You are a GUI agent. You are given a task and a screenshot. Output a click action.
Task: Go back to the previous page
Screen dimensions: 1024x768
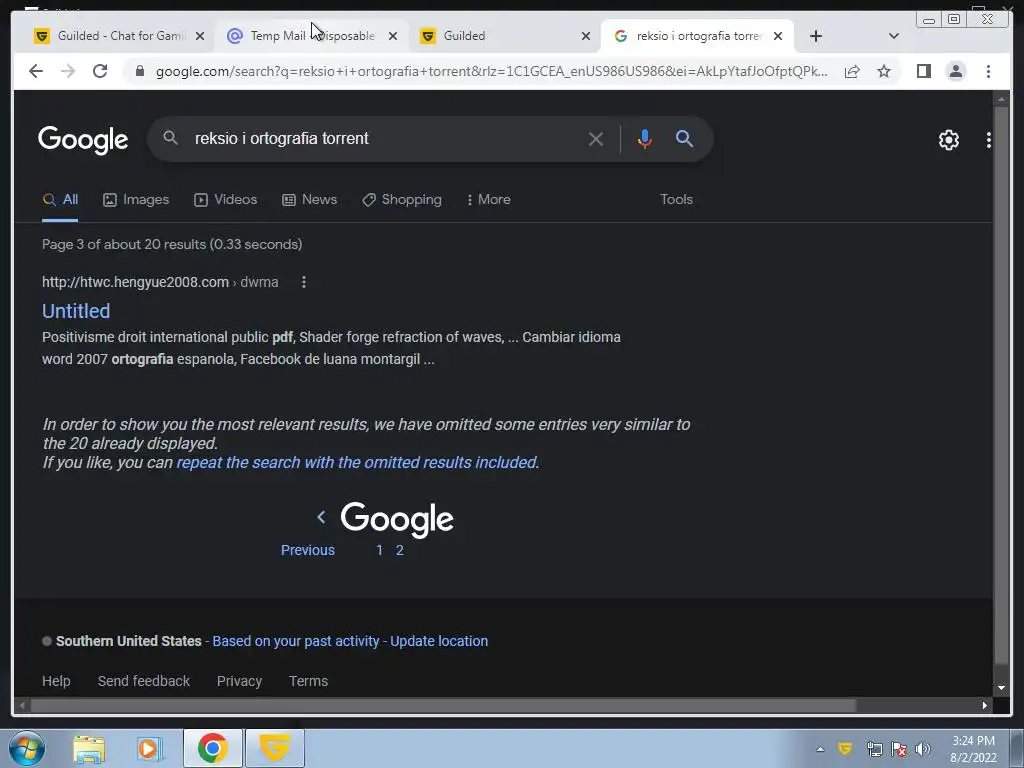36,71
